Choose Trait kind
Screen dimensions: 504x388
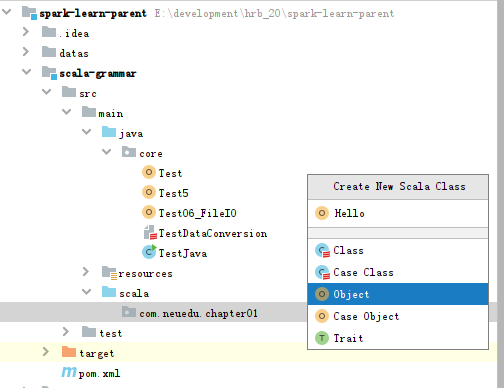[x=398, y=338]
